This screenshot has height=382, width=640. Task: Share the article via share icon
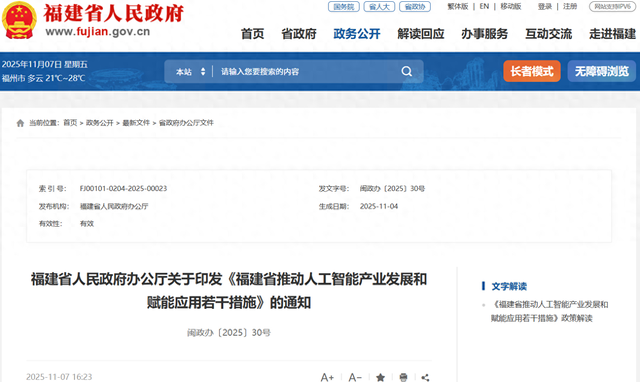[x=425, y=378]
